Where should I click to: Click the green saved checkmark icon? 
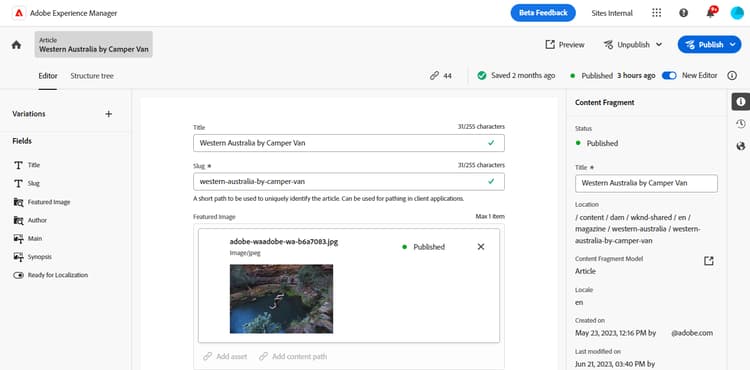click(x=482, y=76)
